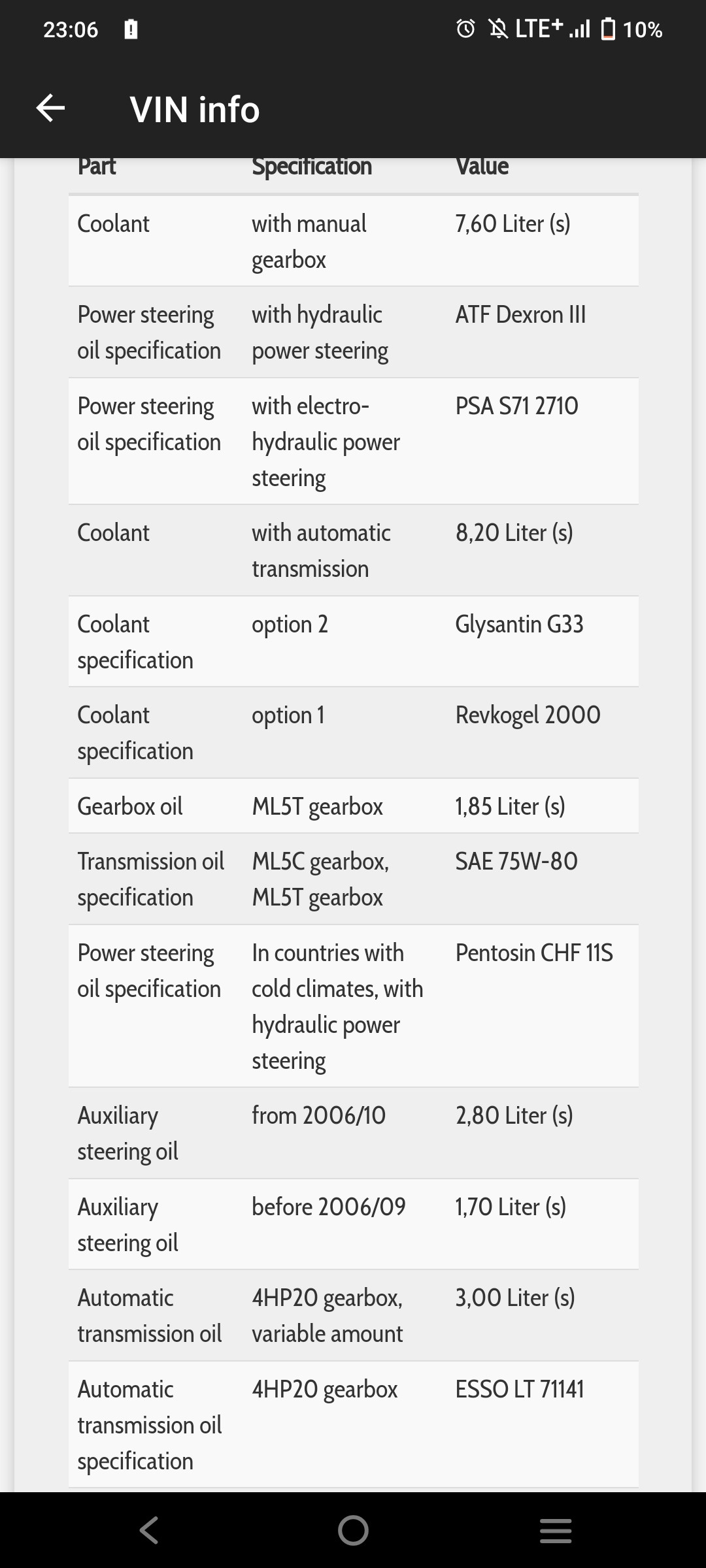Select the Specification column header

(312, 167)
